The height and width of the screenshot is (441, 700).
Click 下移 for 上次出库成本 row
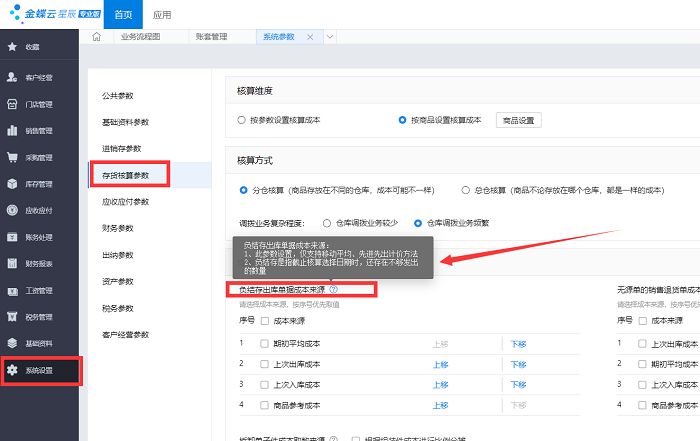pos(518,364)
